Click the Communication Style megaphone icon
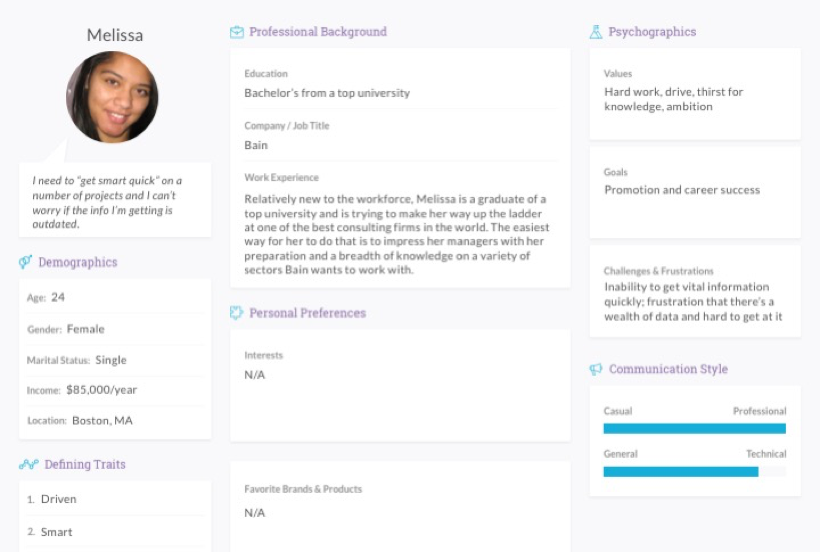This screenshot has width=820, height=552. point(596,369)
